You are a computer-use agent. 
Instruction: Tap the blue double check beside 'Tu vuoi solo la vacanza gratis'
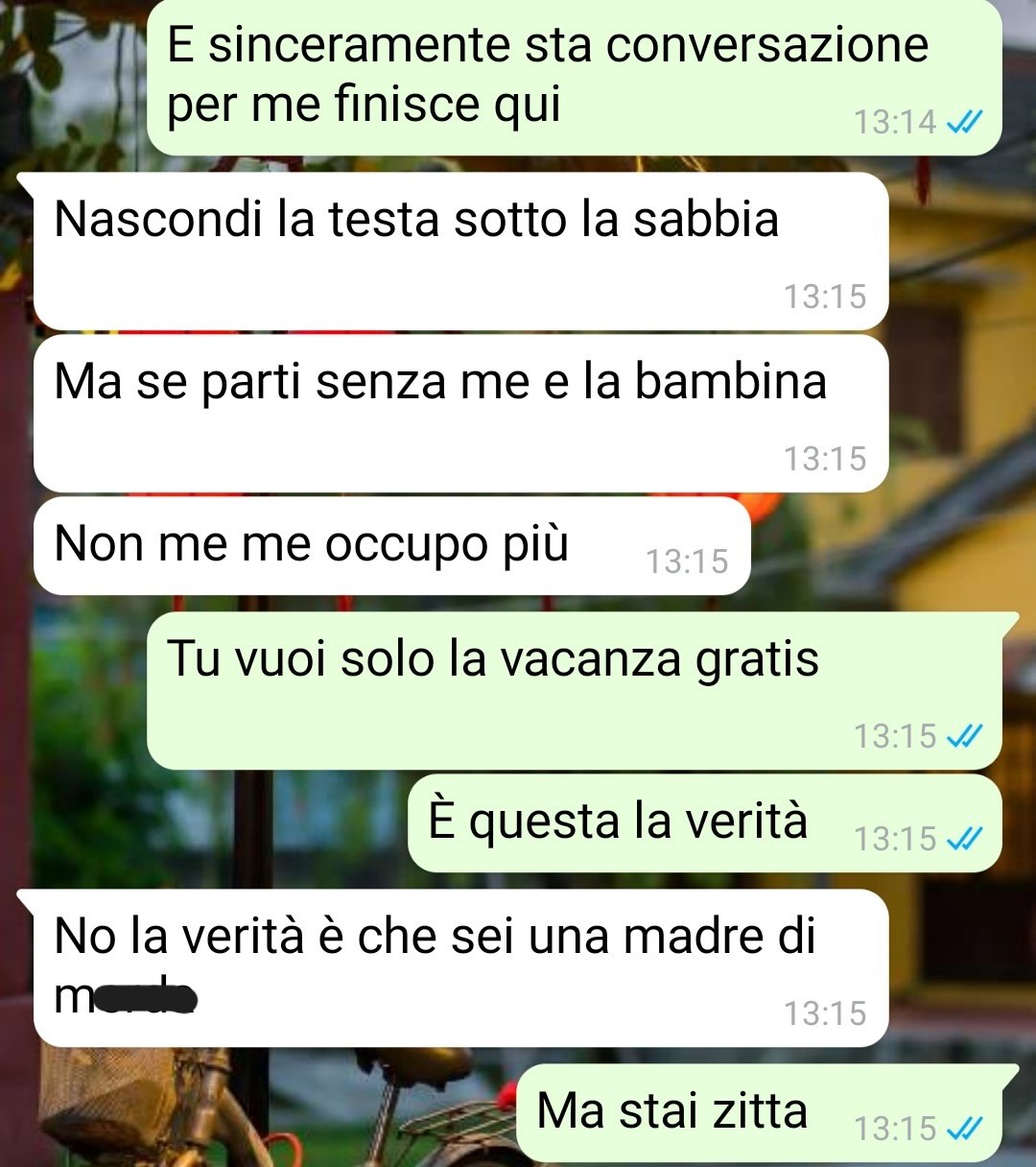coord(964,736)
